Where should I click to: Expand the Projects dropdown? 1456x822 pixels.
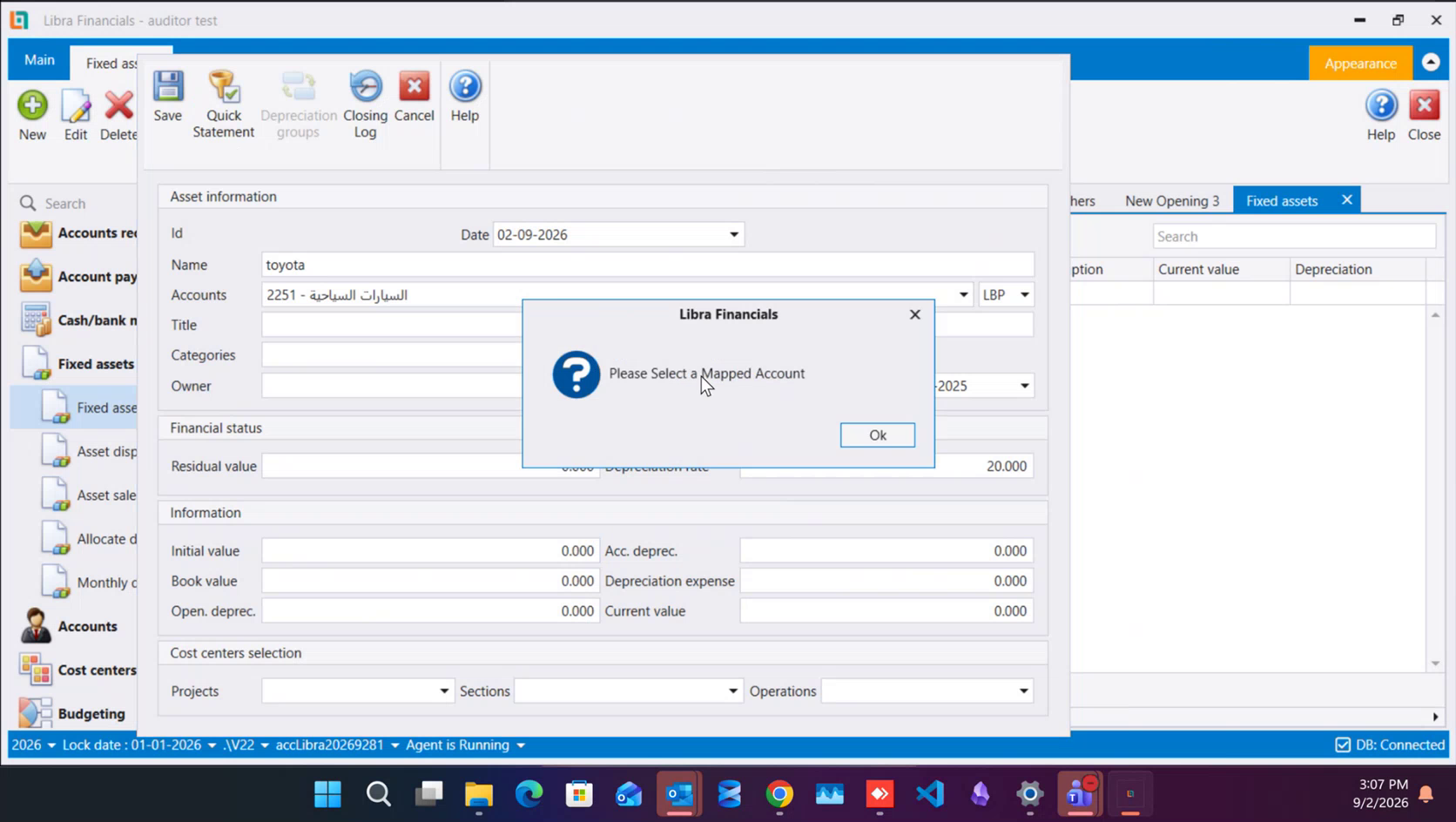click(x=444, y=691)
